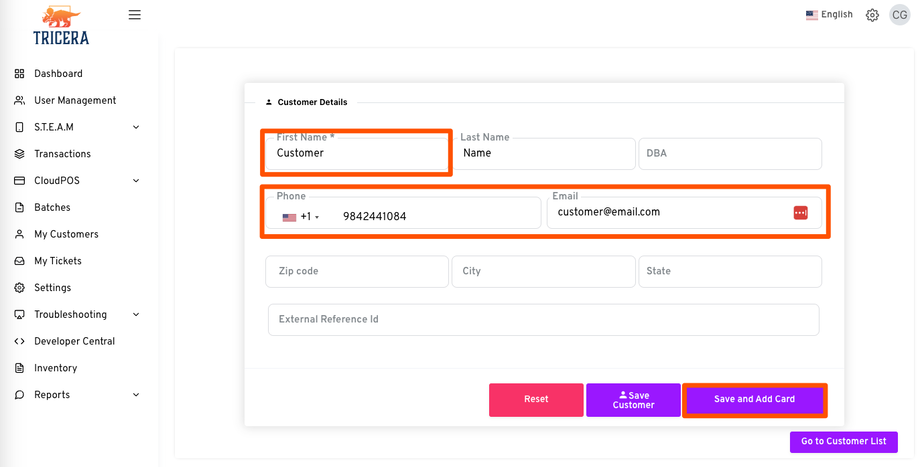Viewport: 920px width, 467px height.
Task: Open the English language selector
Action: [x=829, y=15]
